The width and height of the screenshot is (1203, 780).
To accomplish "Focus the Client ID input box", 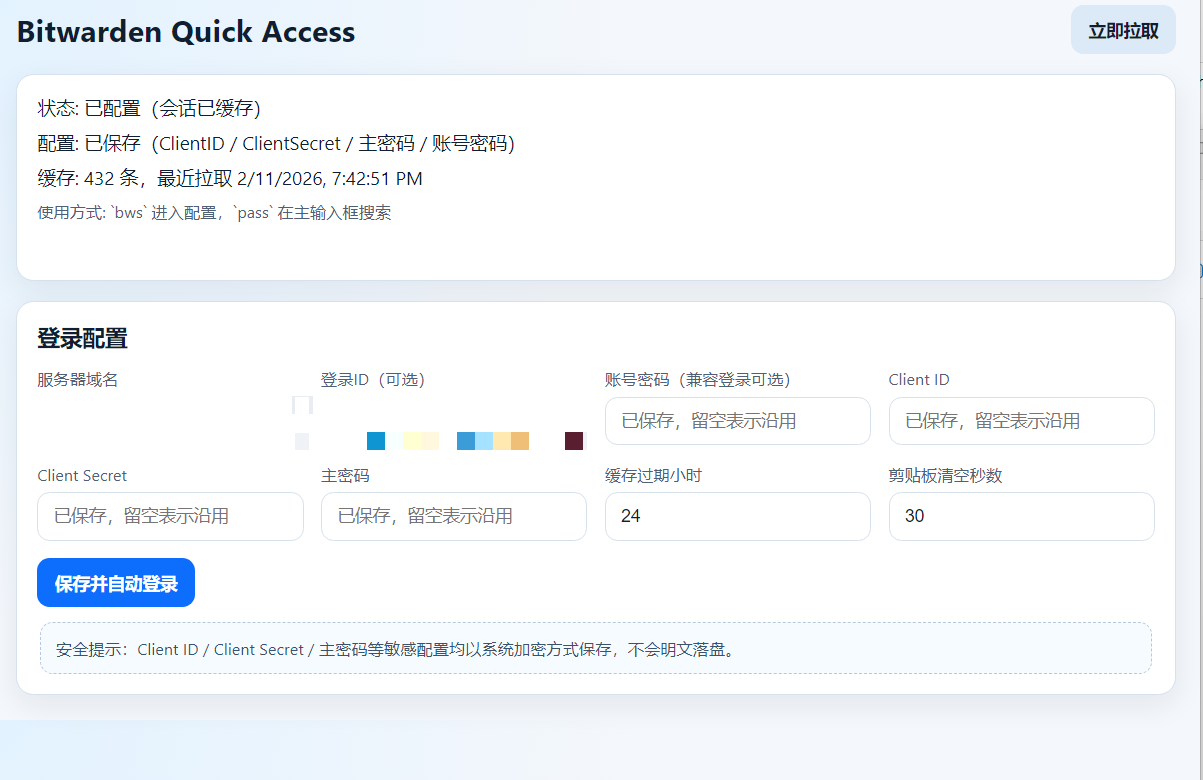I will pyautogui.click(x=1022, y=421).
